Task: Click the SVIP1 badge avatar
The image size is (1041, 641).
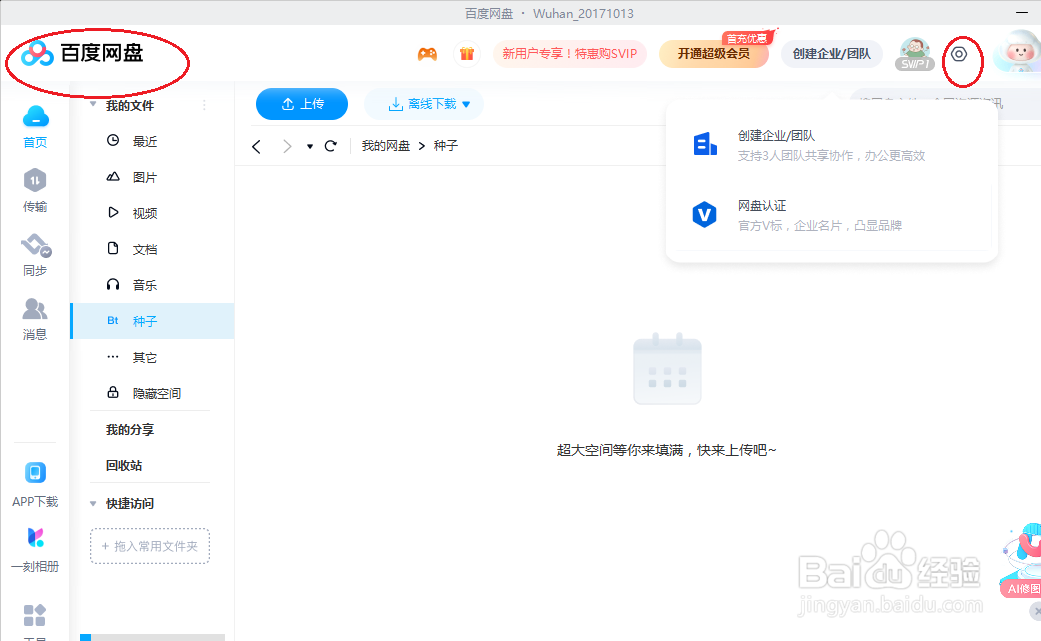Action: click(915, 54)
